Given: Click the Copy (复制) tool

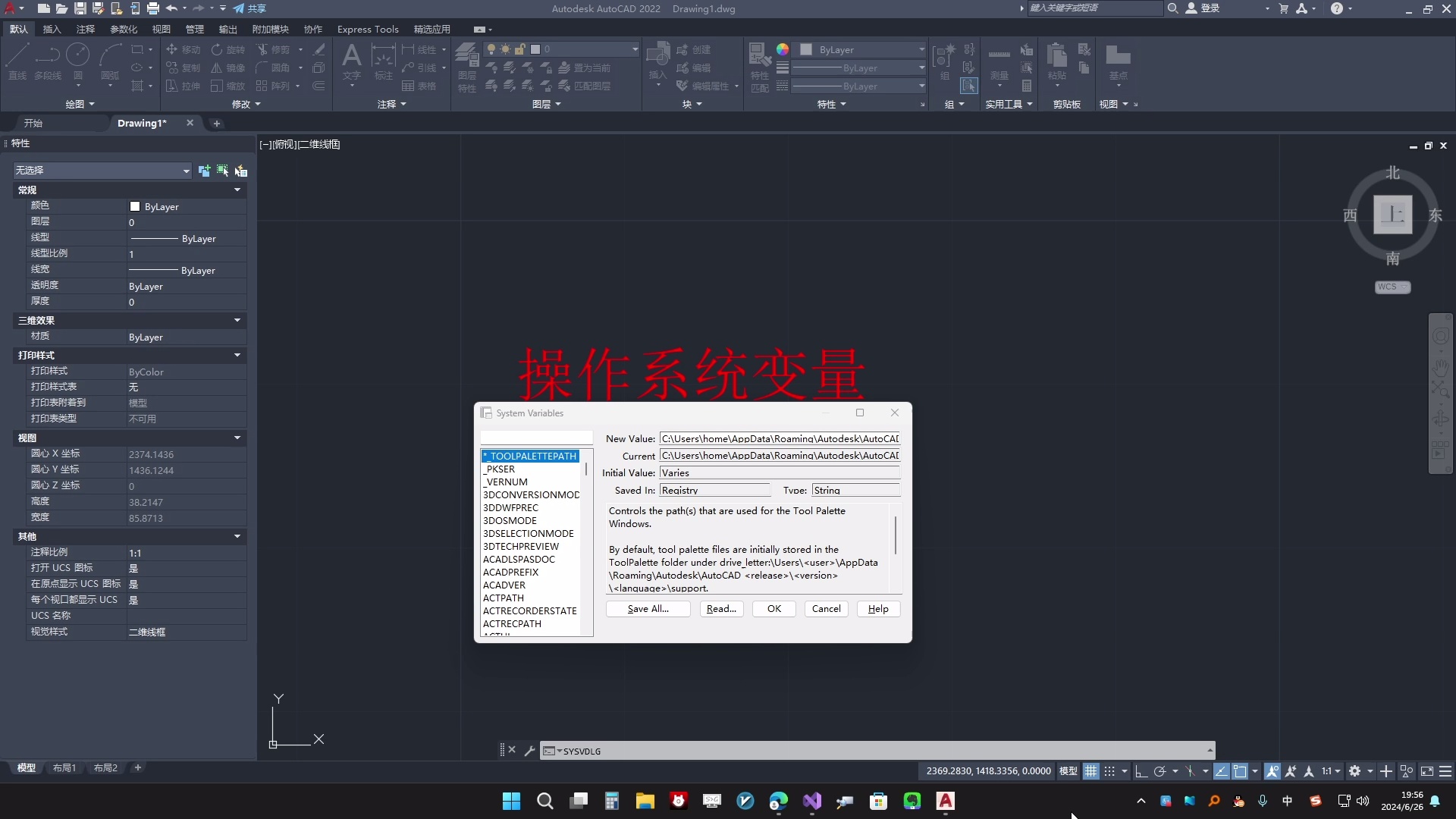Looking at the screenshot, I should click(x=183, y=67).
